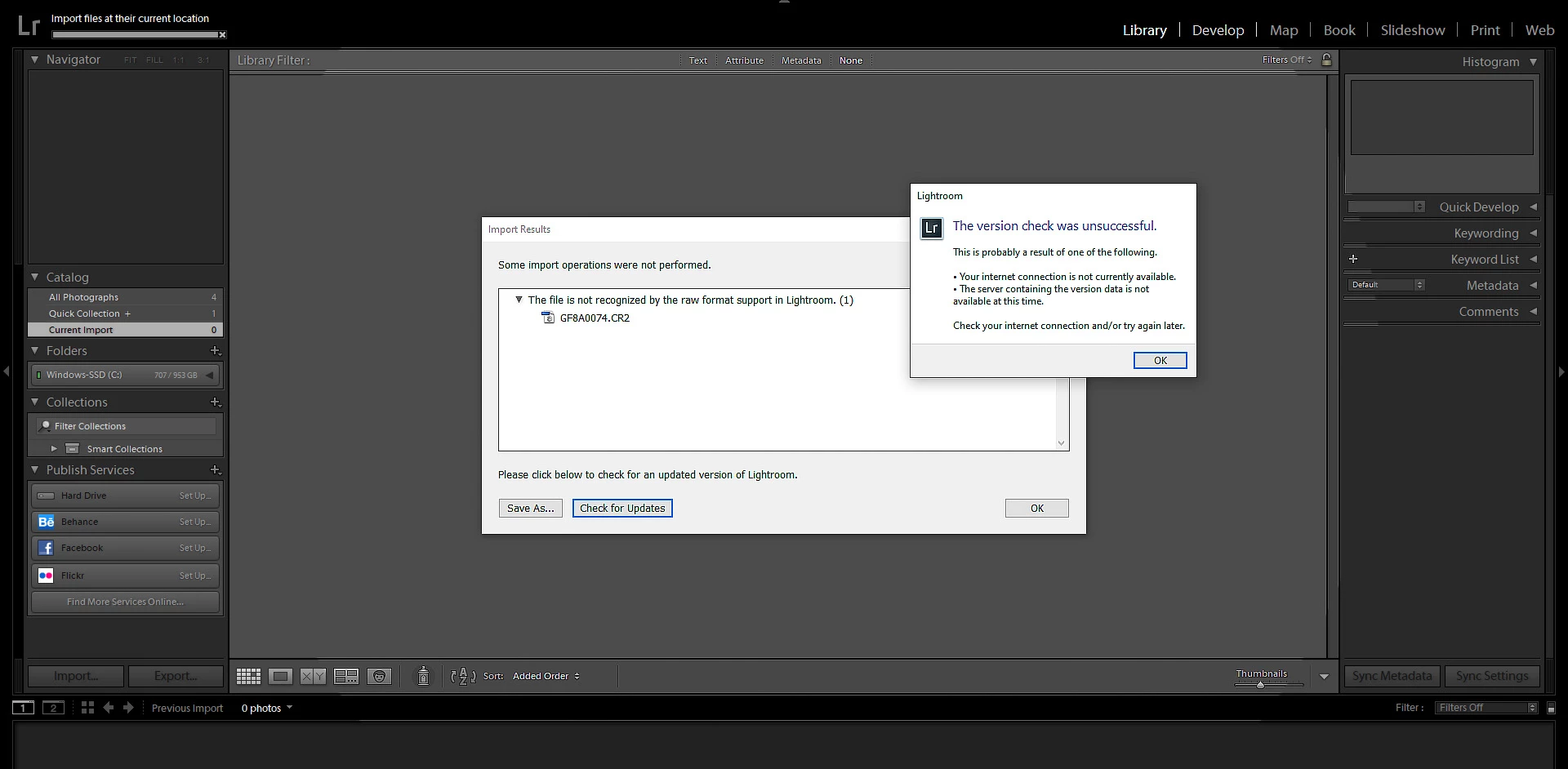Open Survey view in the toolbar
The width and height of the screenshot is (1568, 769).
(346, 676)
